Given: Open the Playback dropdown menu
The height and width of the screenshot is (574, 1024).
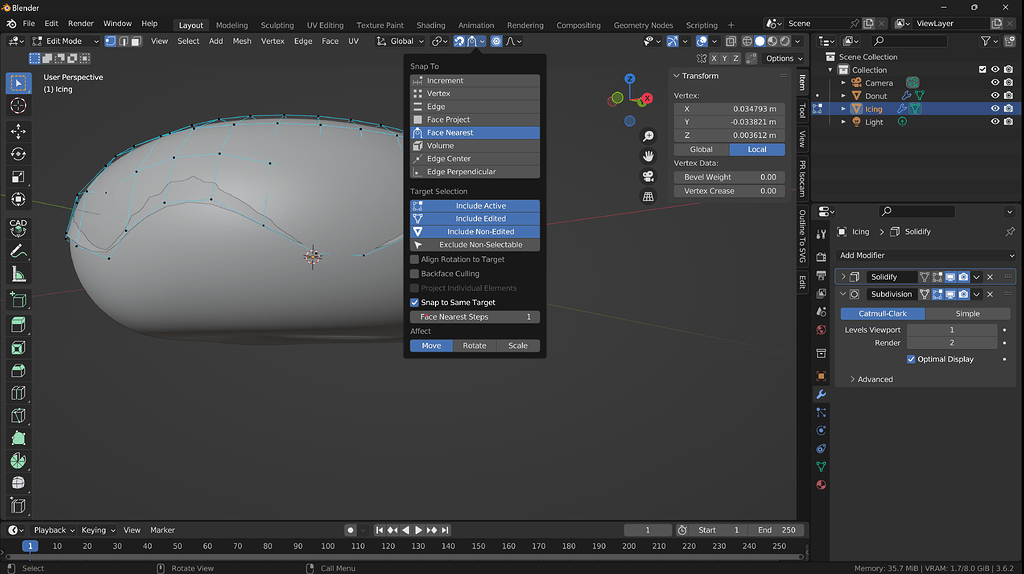Looking at the screenshot, I should coord(54,530).
